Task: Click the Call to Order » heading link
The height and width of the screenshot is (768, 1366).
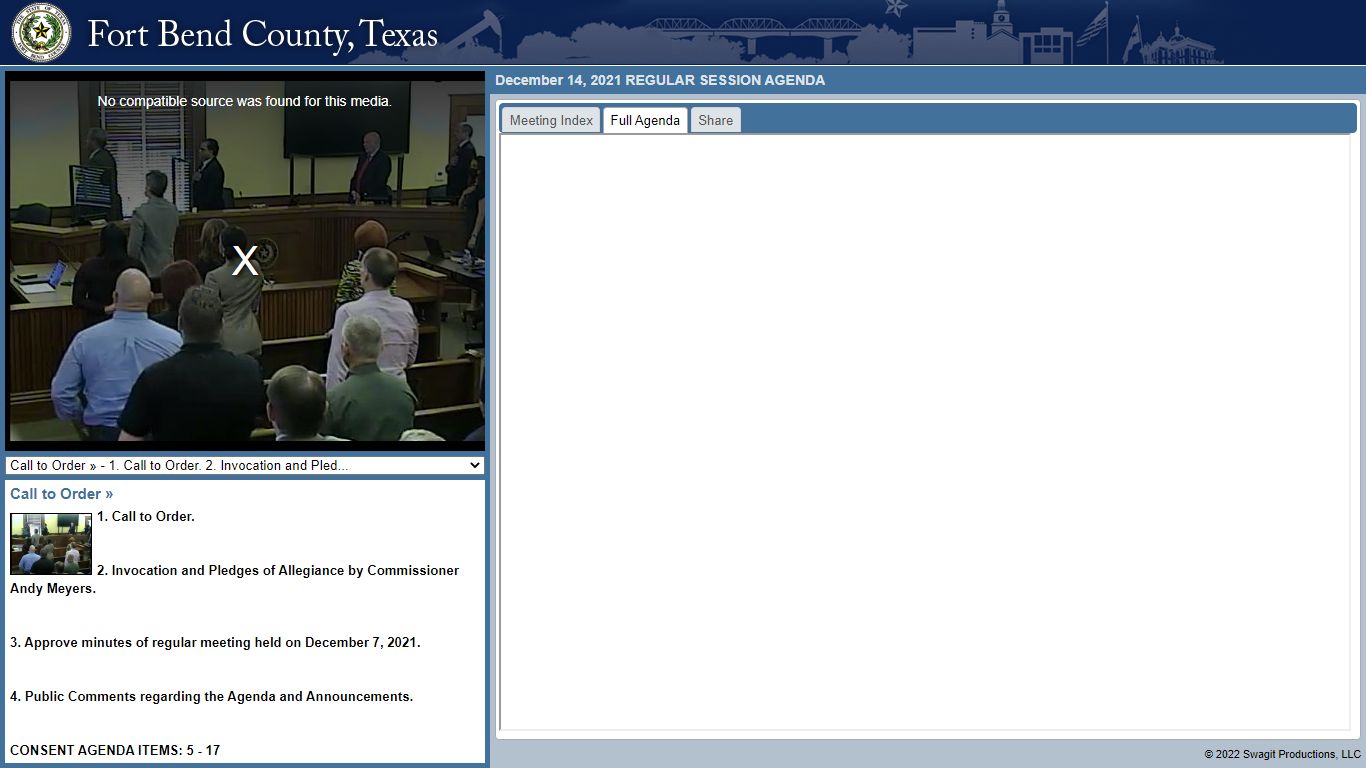Action: coord(62,494)
